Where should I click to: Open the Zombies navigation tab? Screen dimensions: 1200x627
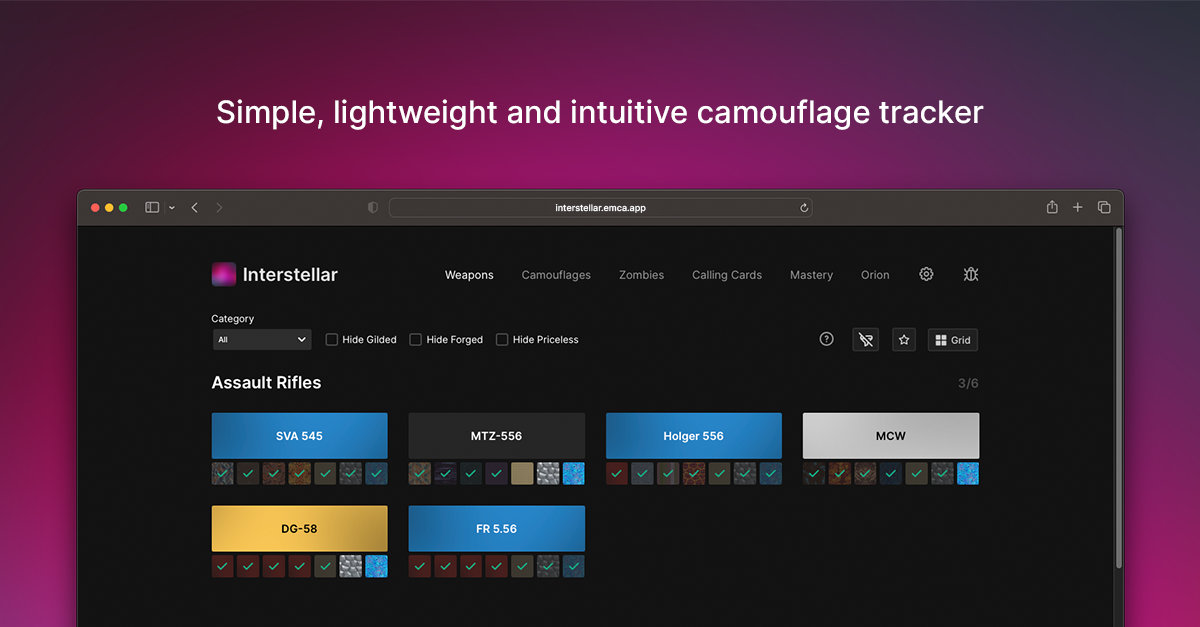point(641,275)
